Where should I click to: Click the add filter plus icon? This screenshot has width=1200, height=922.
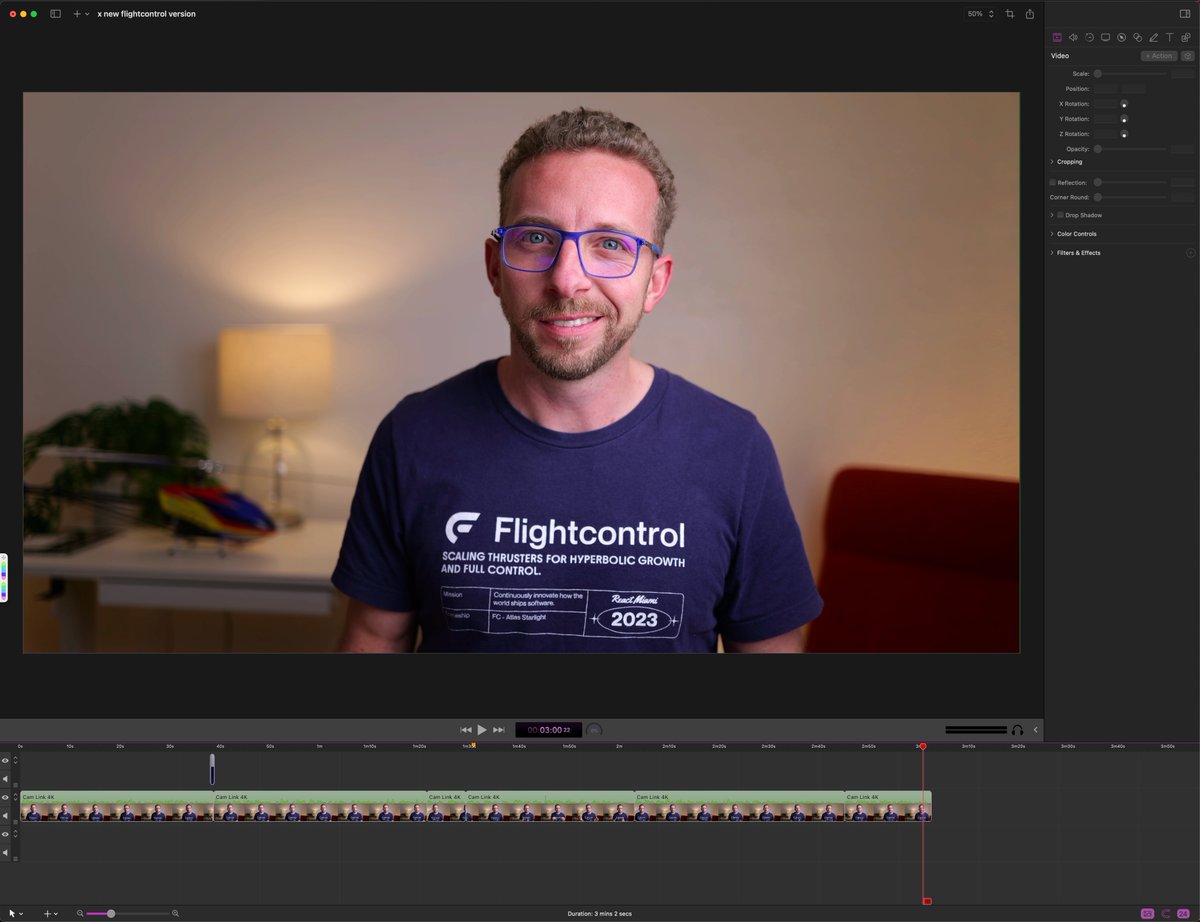[x=1190, y=253]
